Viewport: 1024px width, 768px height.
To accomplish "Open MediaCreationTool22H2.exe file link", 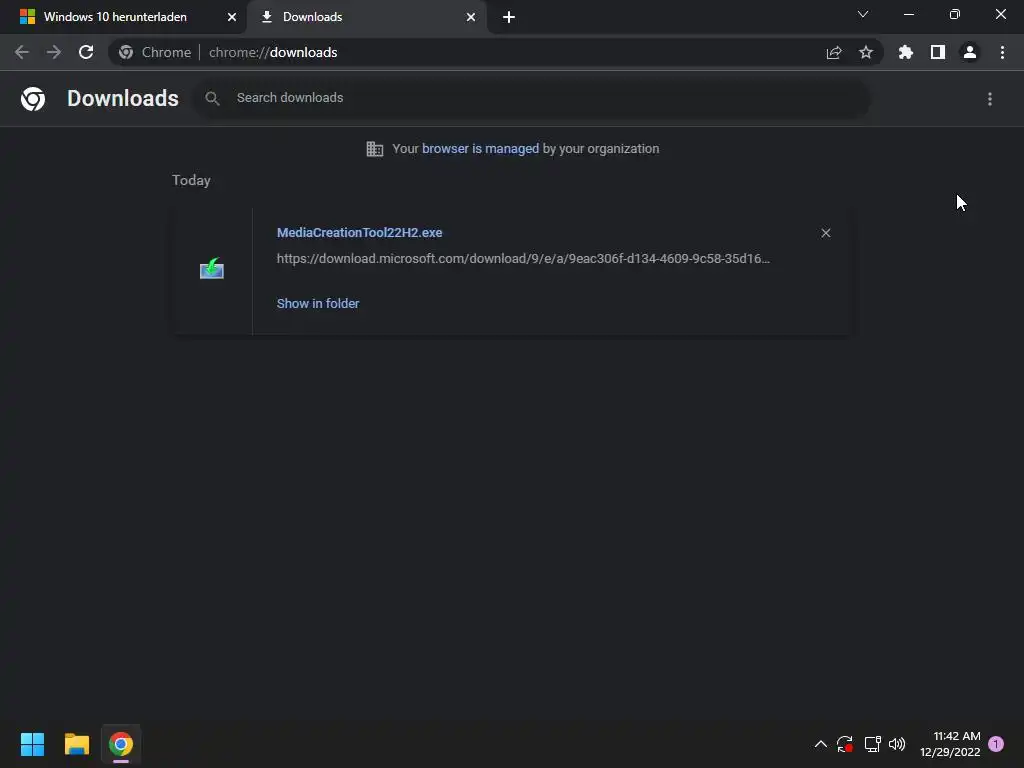I will [x=359, y=232].
